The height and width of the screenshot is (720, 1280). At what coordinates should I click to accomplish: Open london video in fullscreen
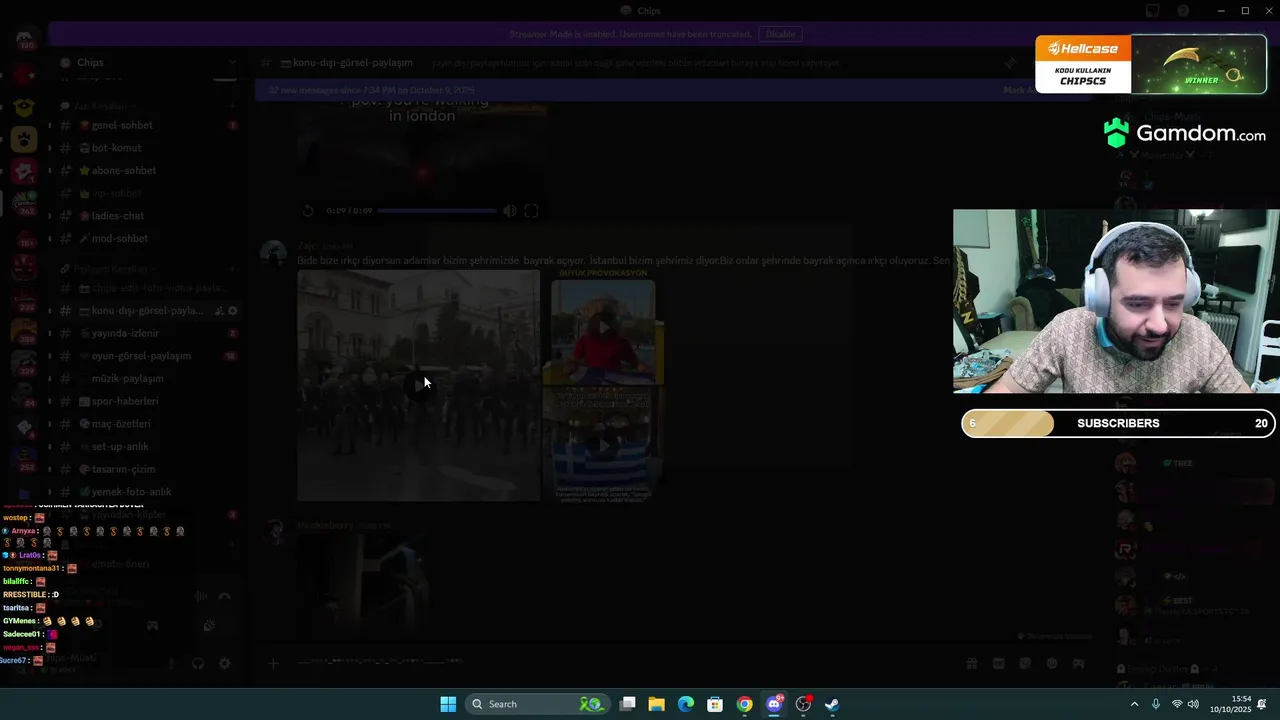pyautogui.click(x=531, y=211)
